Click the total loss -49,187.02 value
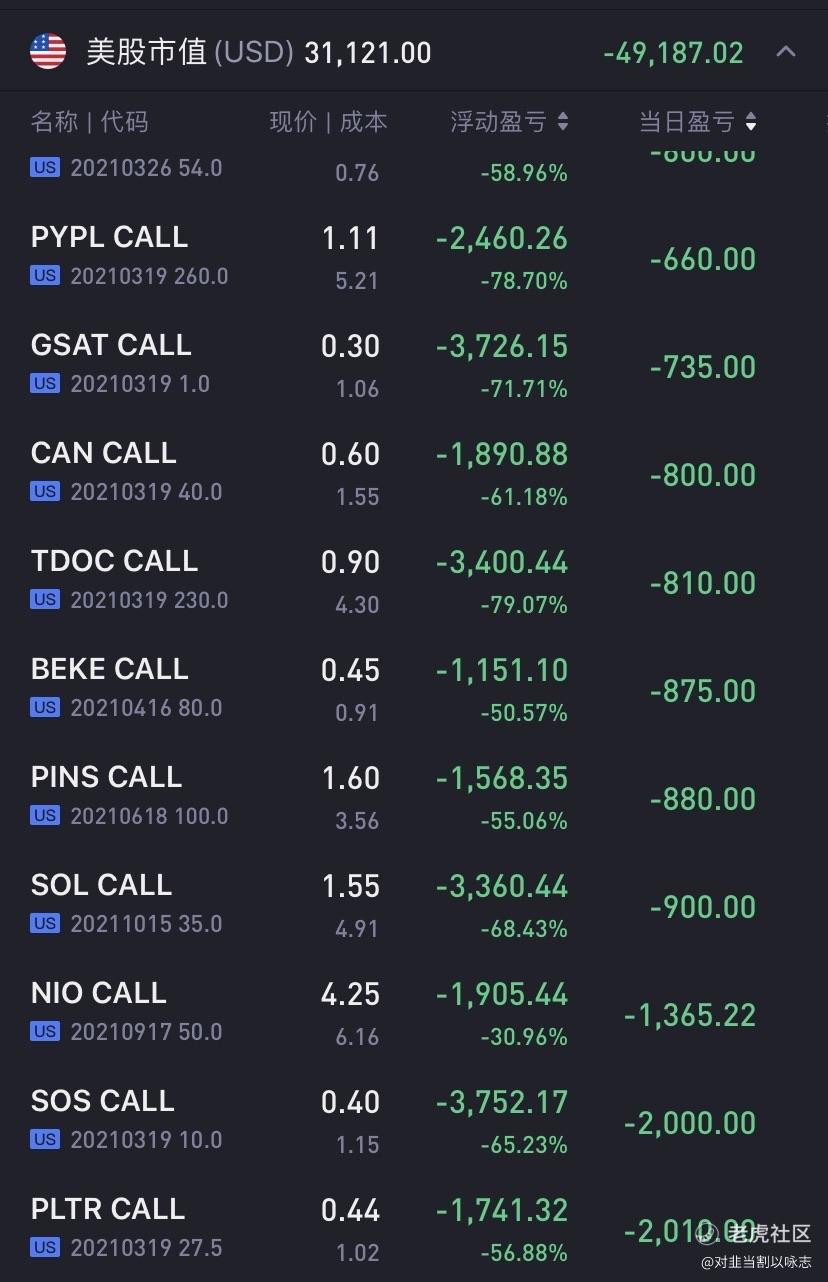Screen dimensions: 828x1282 pyautogui.click(x=673, y=52)
